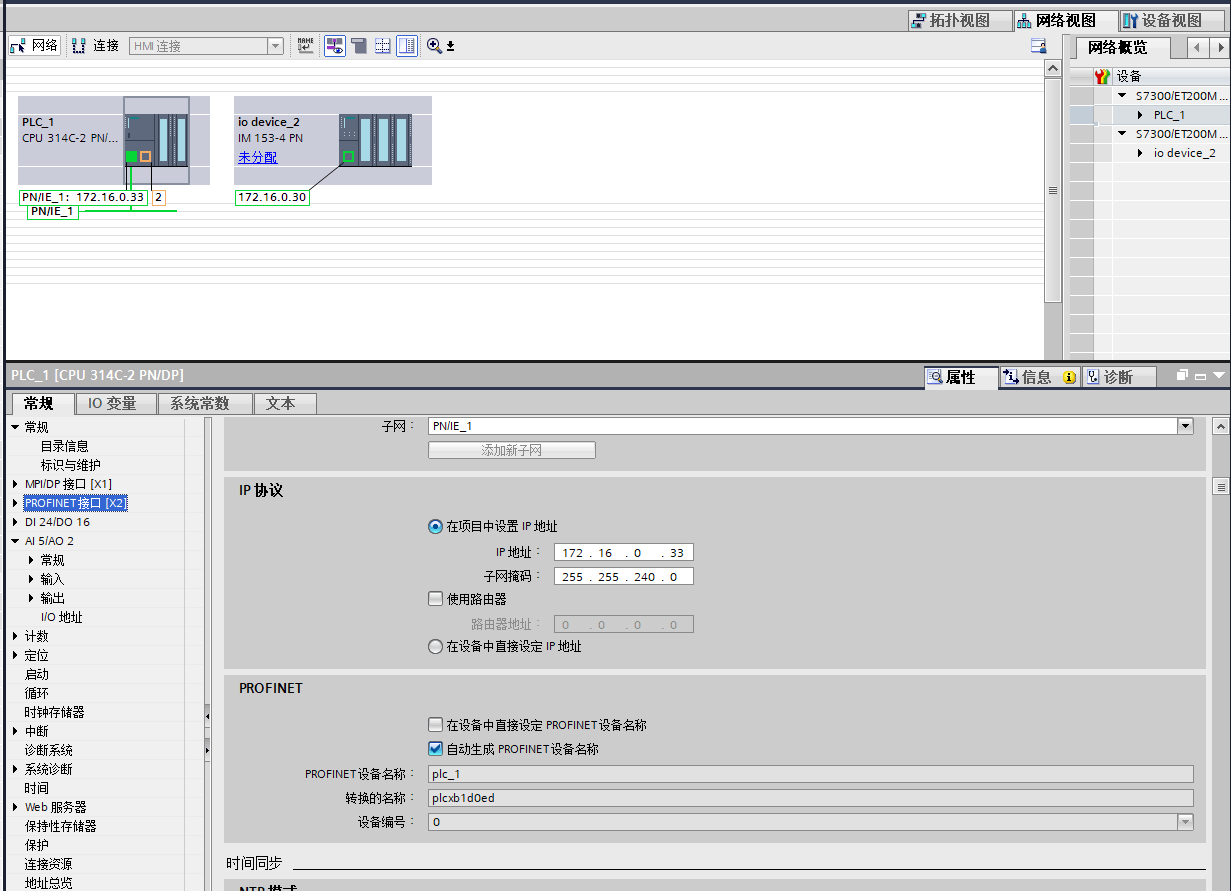This screenshot has height=891, width=1231.
Task: Uncheck 自动生成 PROFINET 设备名称 checkbox
Action: coord(435,749)
